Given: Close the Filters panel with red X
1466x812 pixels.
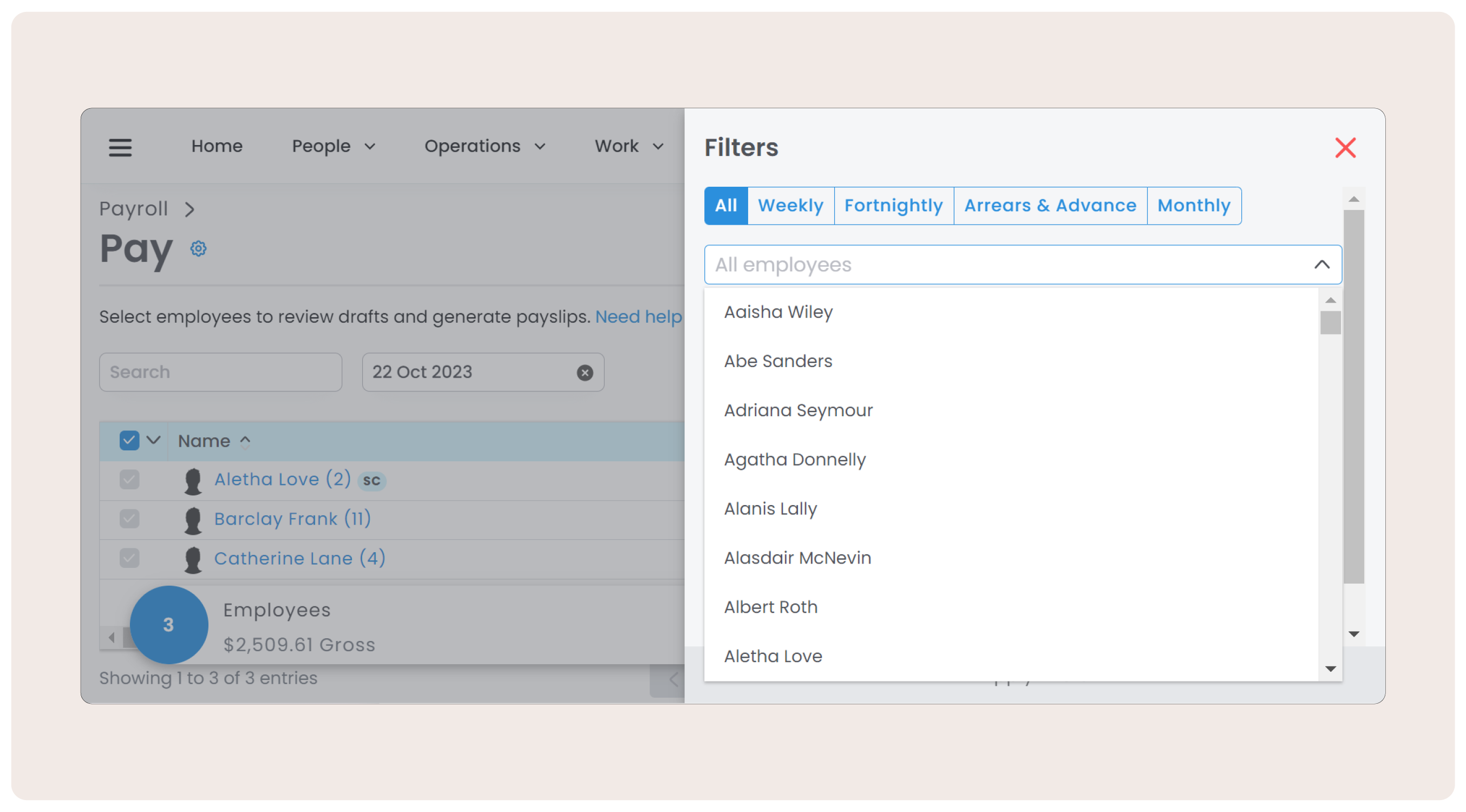Looking at the screenshot, I should click(x=1345, y=148).
